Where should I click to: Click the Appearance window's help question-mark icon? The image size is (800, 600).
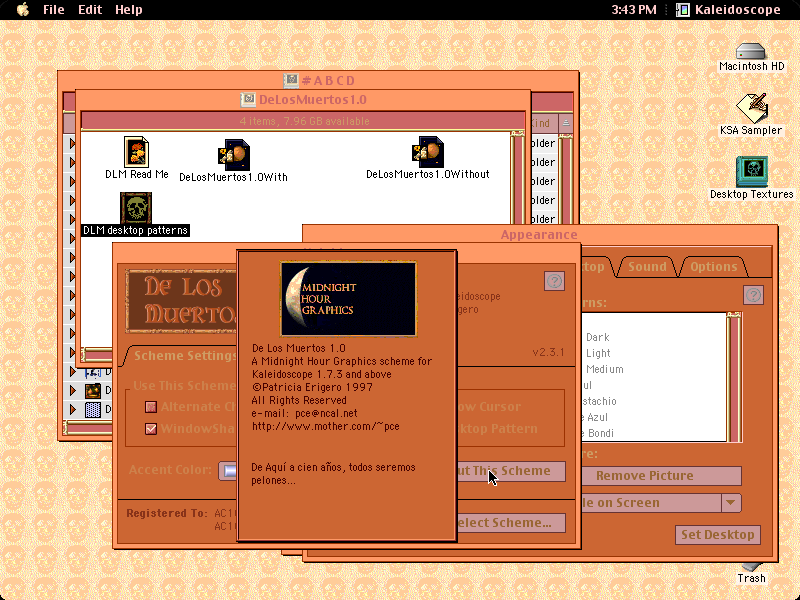(x=754, y=295)
